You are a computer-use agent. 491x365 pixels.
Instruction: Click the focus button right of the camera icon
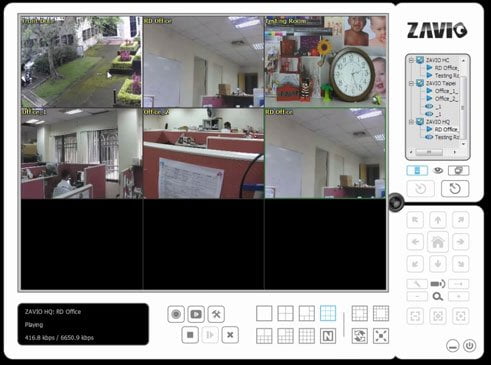point(459,284)
